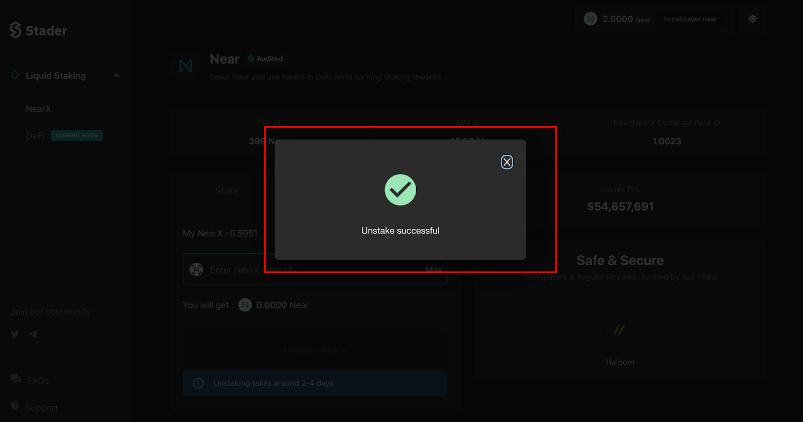Click the Stader TVL value $54,657,691

tap(620, 206)
